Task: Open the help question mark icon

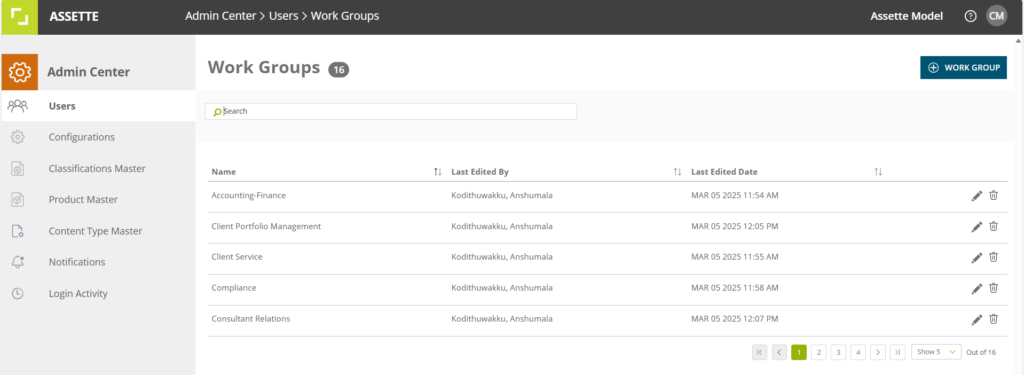Action: [x=970, y=16]
